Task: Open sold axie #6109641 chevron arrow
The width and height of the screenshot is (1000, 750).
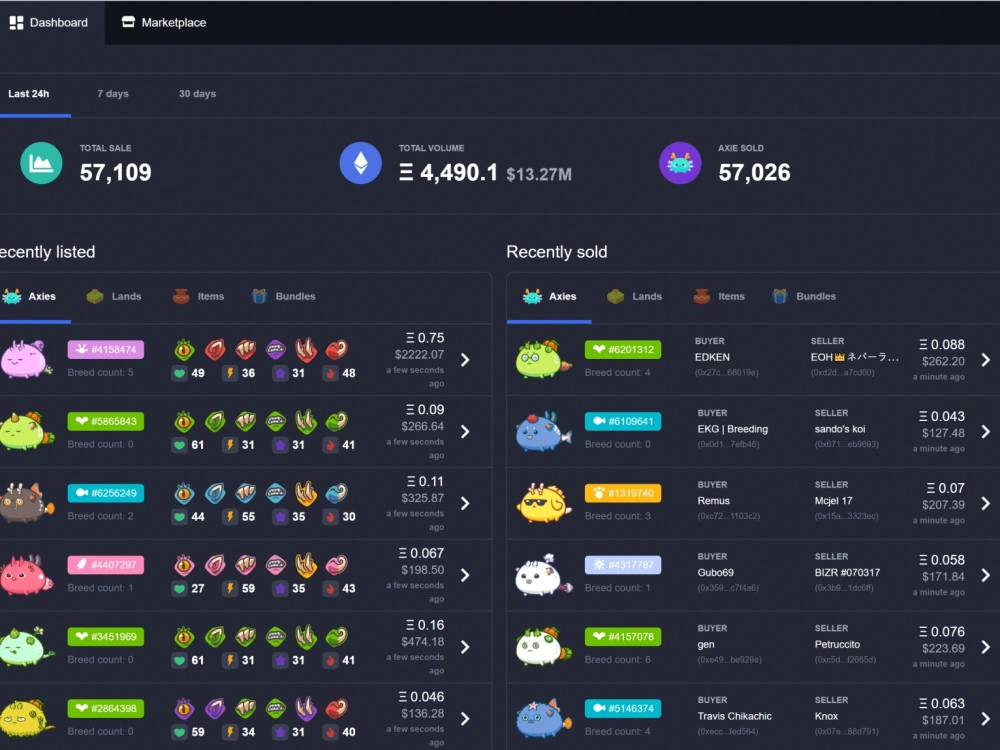Action: point(986,432)
